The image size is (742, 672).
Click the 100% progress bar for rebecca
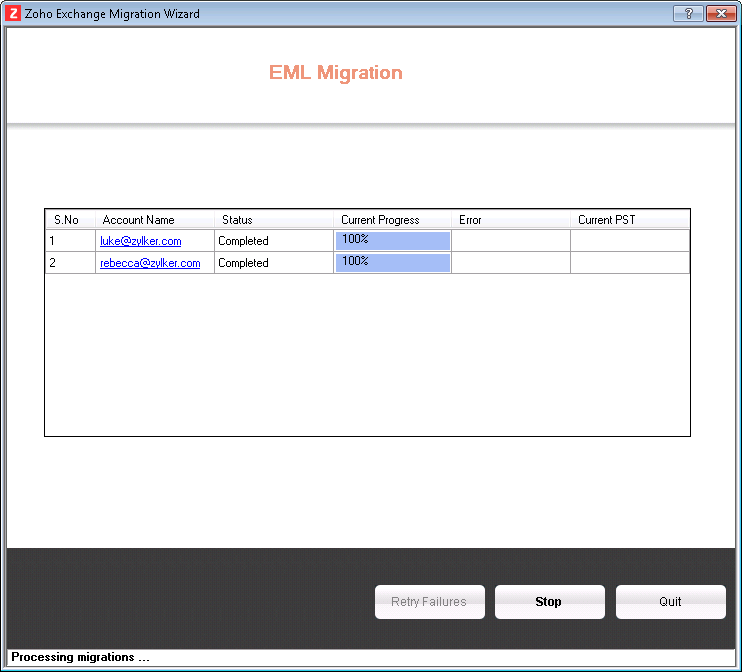point(392,262)
